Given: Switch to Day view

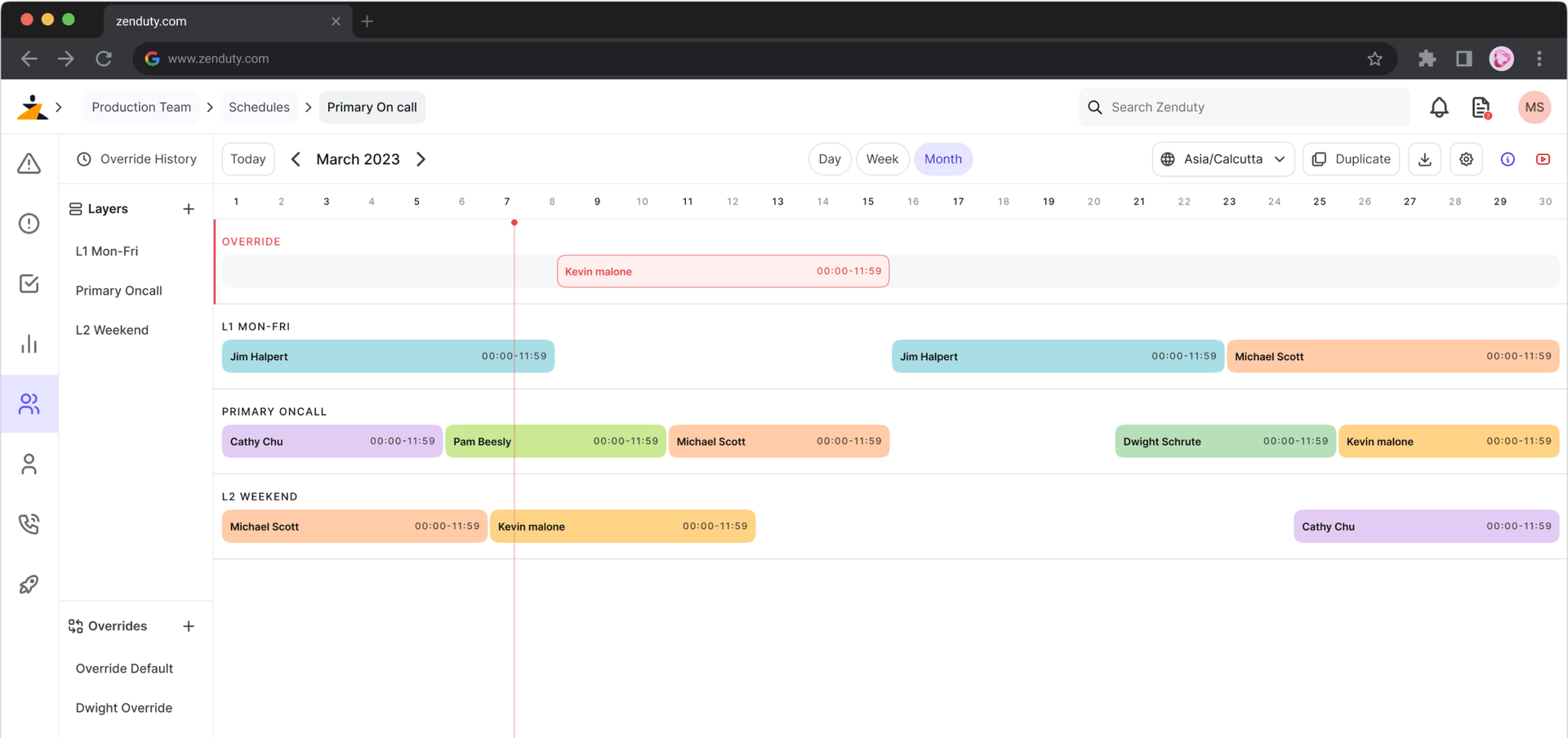Looking at the screenshot, I should click(x=830, y=159).
